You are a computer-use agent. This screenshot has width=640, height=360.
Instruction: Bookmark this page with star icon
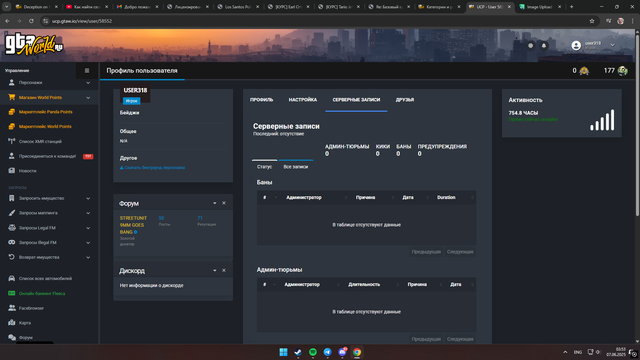pos(592,21)
